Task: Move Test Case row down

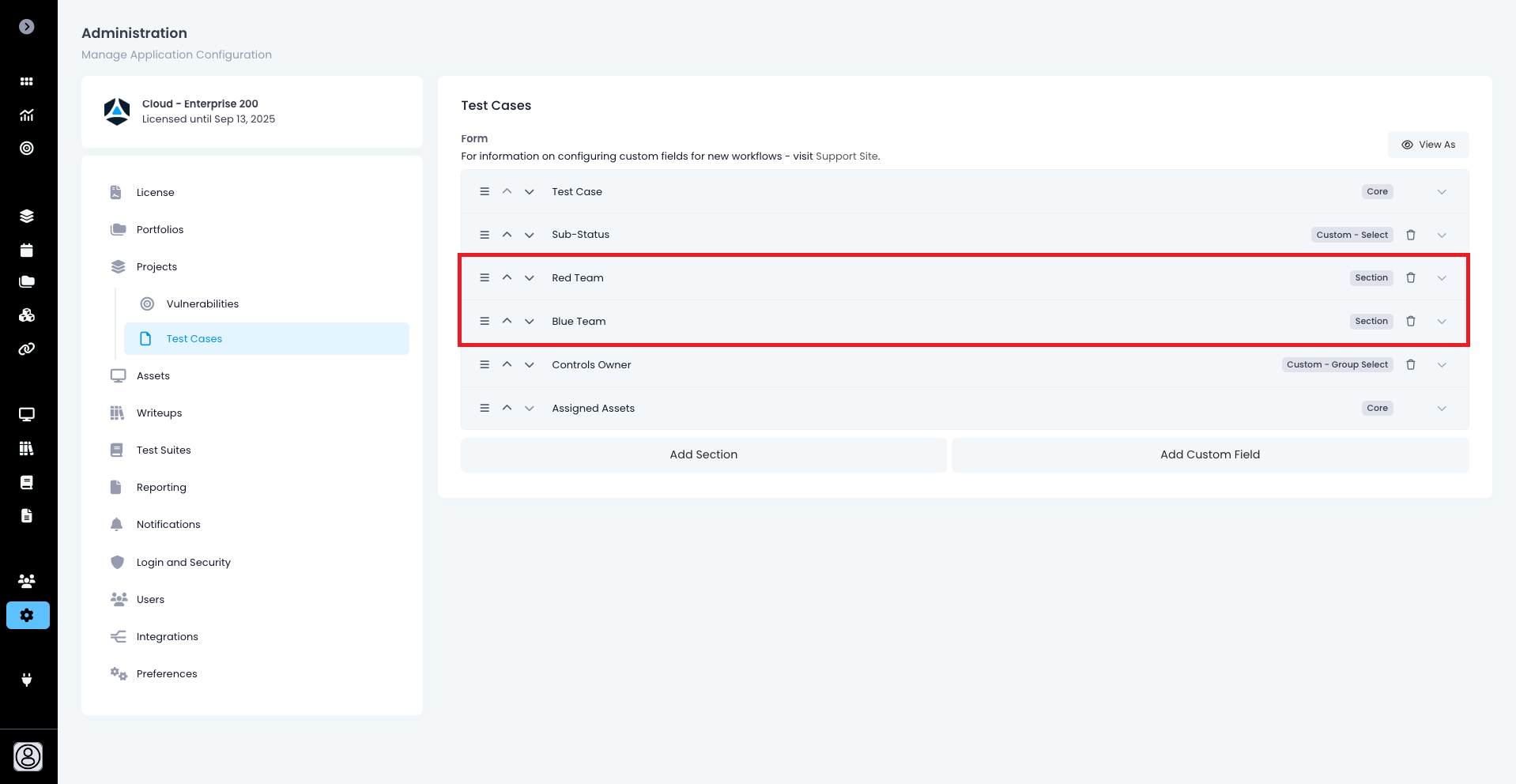Action: coord(529,192)
